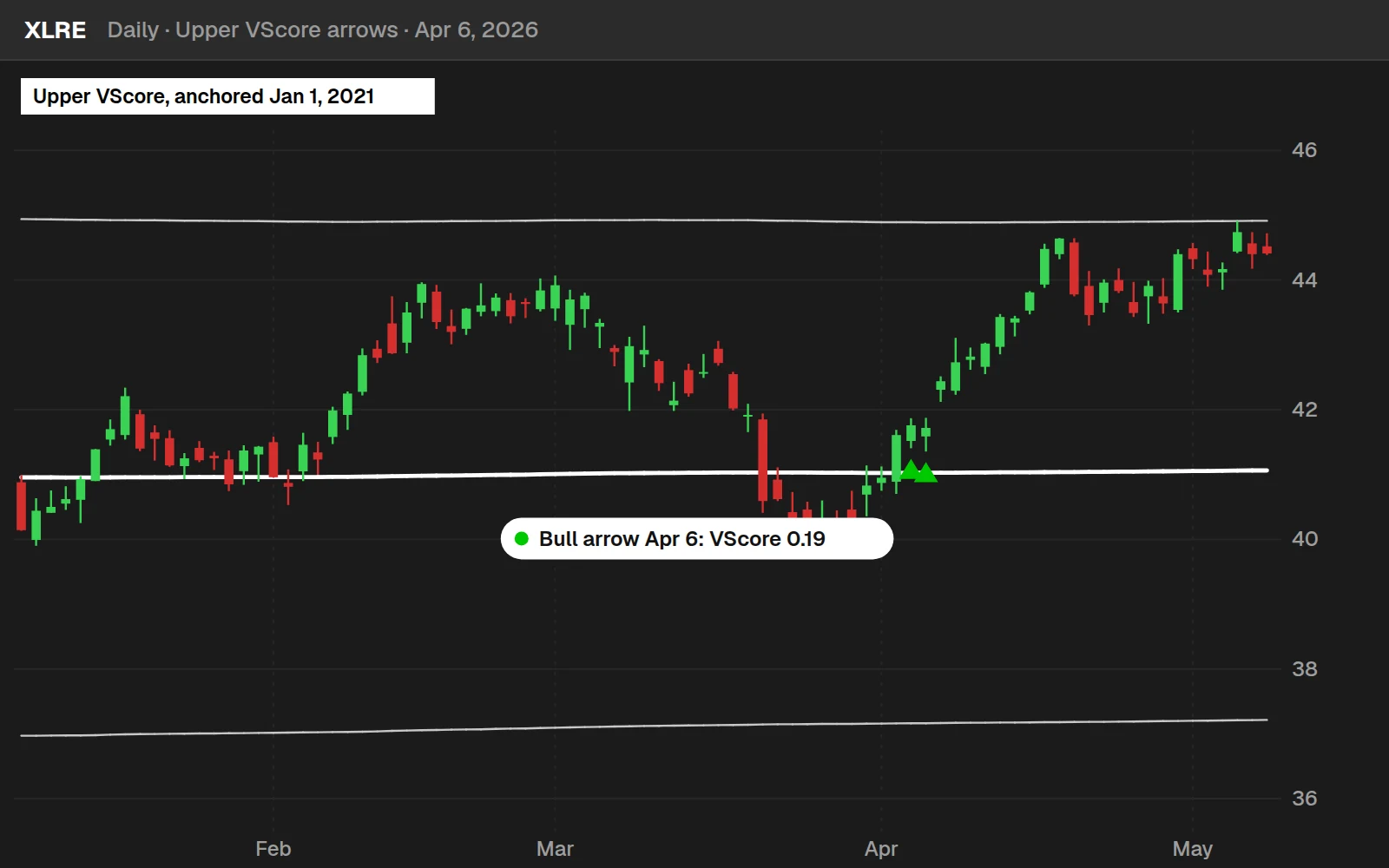
Task: Click the May date axis label
Action: click(x=1192, y=850)
